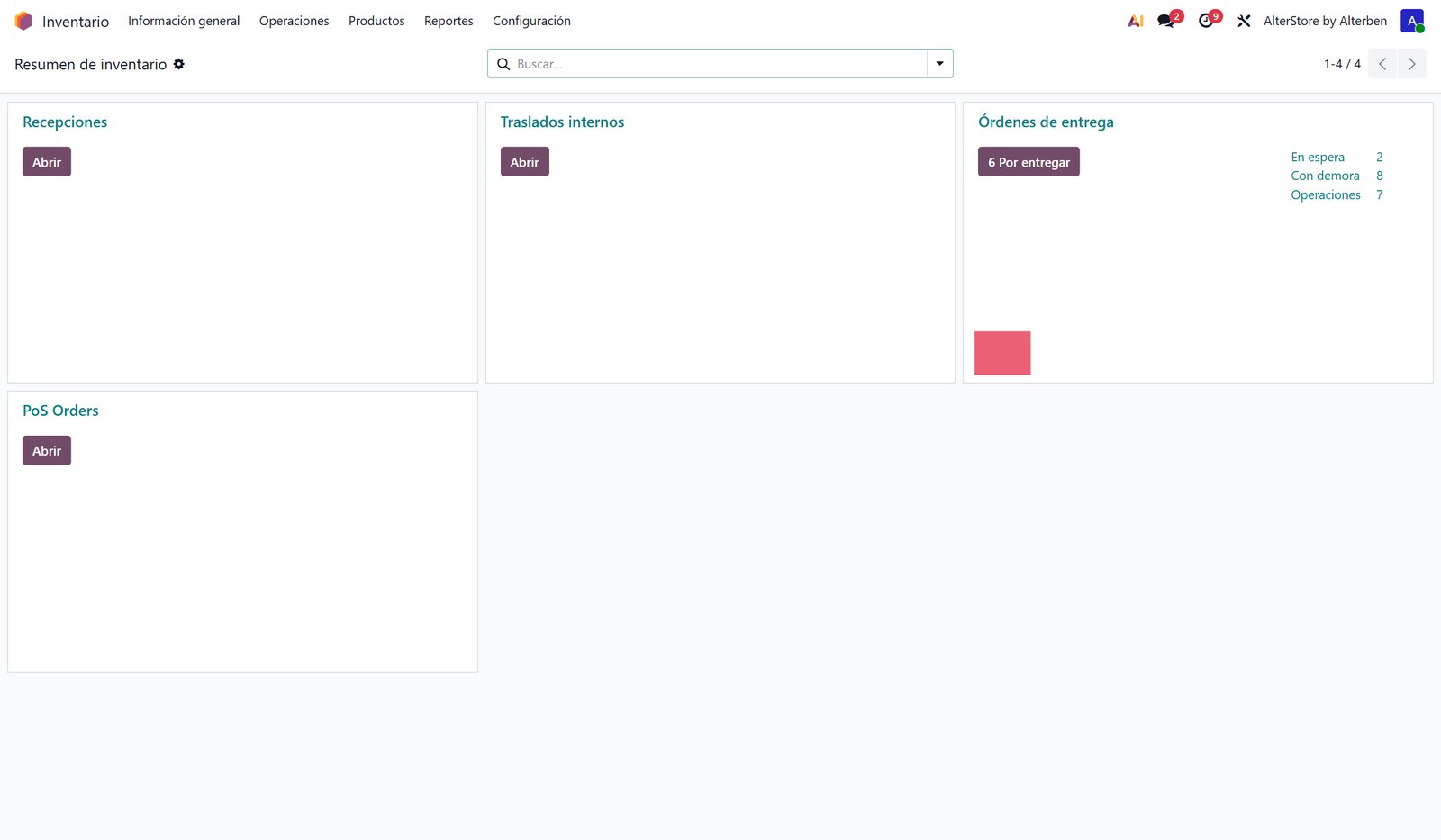Open the Reportes menu

pyautogui.click(x=449, y=21)
